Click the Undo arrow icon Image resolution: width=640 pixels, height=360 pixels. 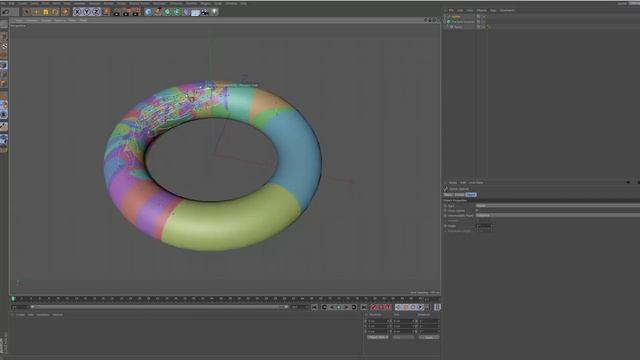[6, 12]
